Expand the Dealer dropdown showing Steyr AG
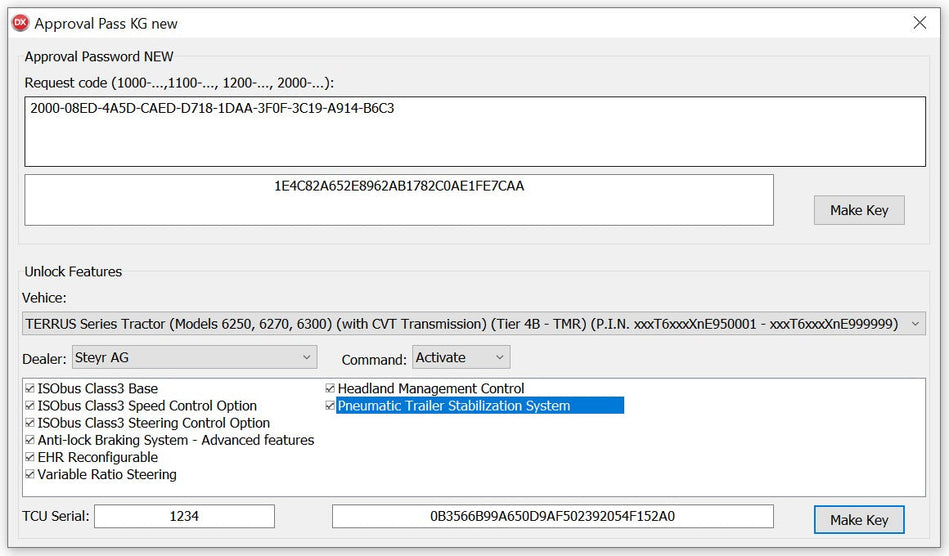The width and height of the screenshot is (949, 556). [x=194, y=357]
